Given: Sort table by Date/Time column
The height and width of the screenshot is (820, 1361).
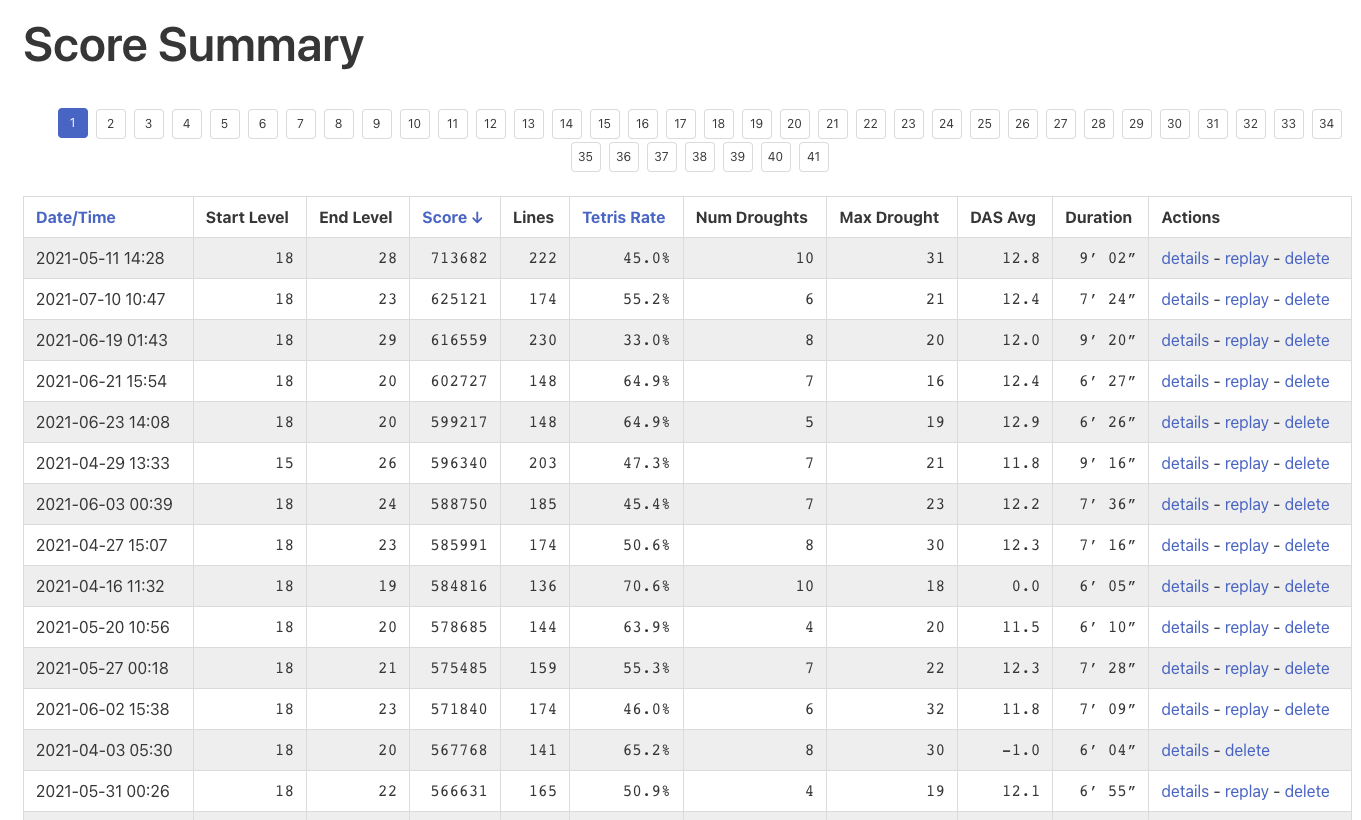Looking at the screenshot, I should pyautogui.click(x=76, y=217).
